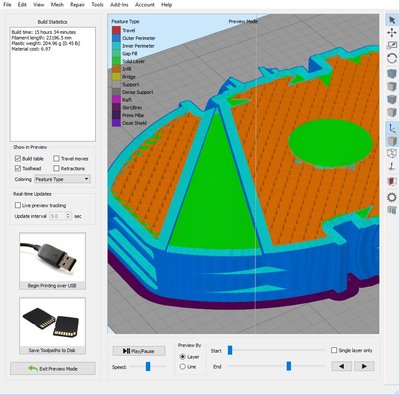Open machine control panel icon
The height and width of the screenshot is (395, 400).
pyautogui.click(x=392, y=210)
